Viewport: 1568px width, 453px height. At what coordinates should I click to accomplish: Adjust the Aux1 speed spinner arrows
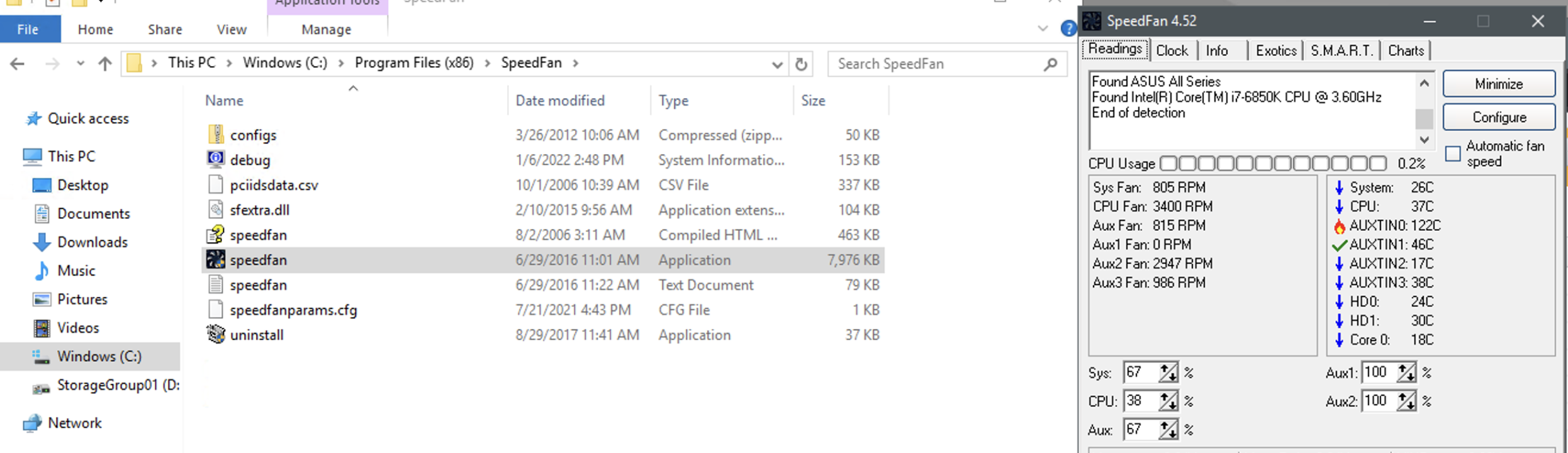(1406, 372)
